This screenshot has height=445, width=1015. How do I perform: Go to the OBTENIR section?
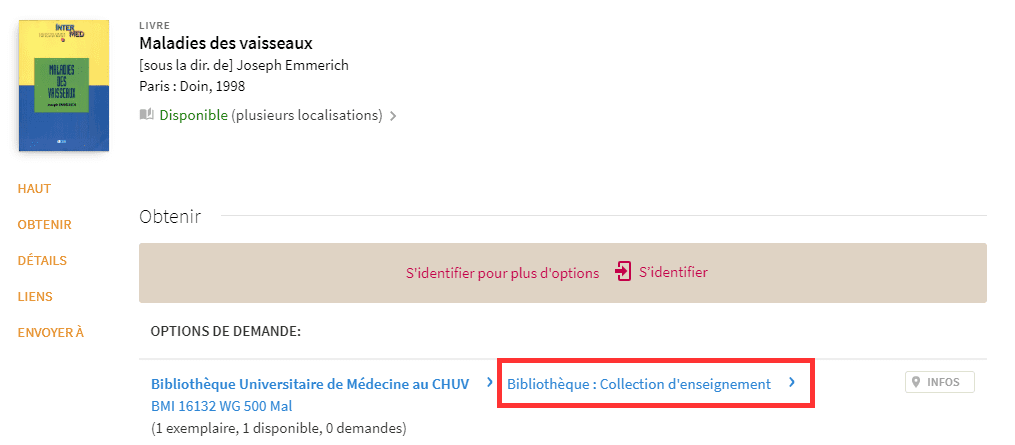coord(45,225)
